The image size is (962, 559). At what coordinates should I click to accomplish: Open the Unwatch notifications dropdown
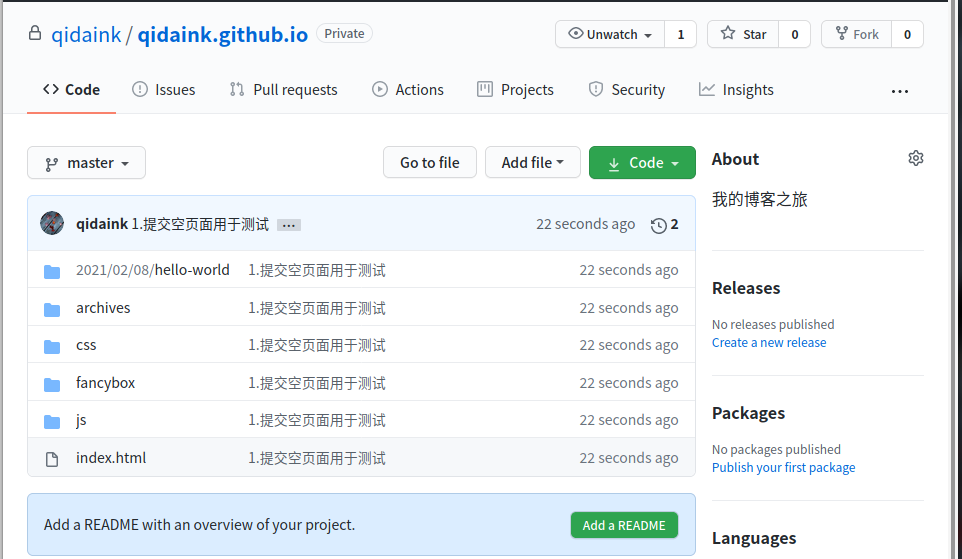(x=609, y=34)
